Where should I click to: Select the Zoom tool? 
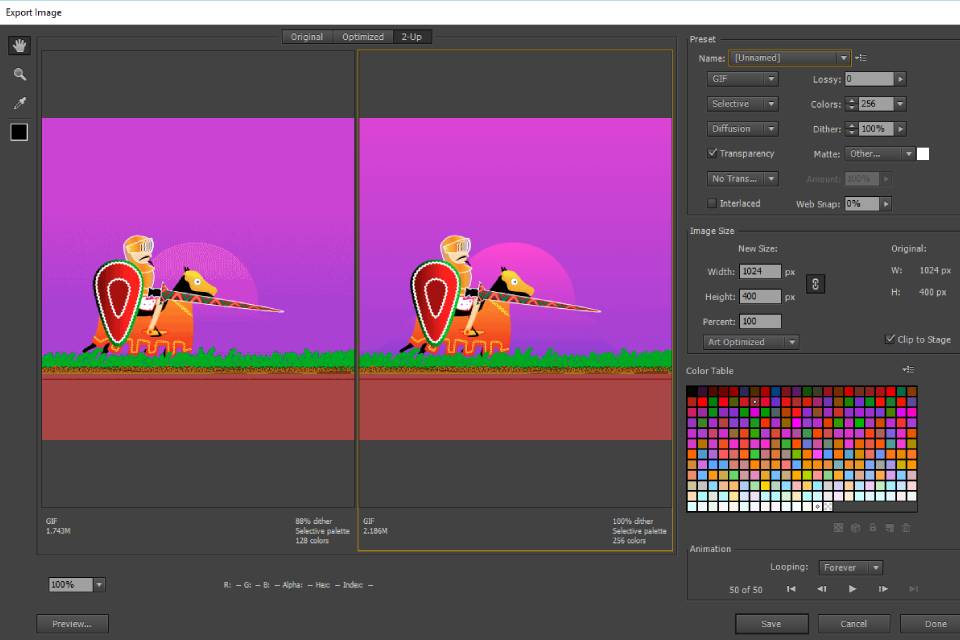click(18, 74)
